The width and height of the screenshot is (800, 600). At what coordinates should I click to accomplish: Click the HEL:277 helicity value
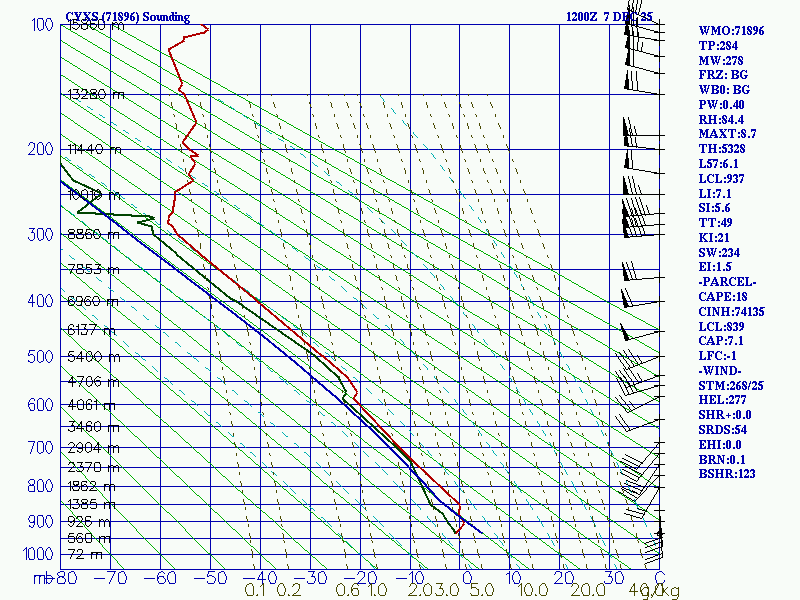click(x=722, y=399)
